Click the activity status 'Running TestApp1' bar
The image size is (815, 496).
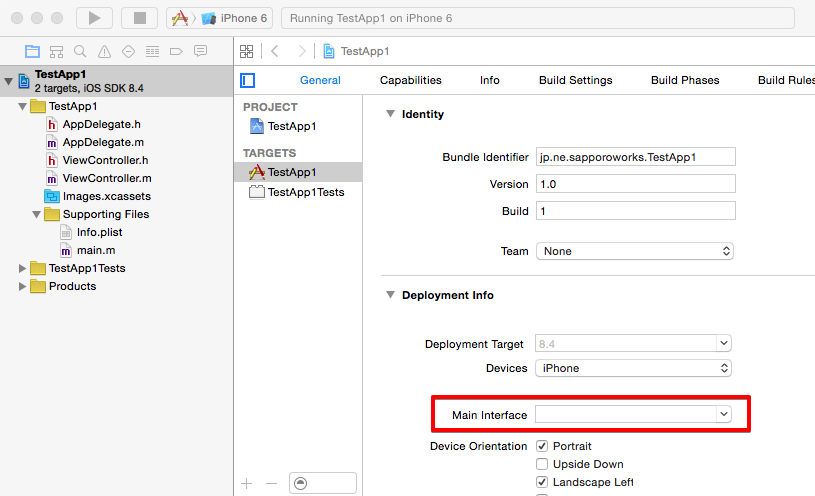click(538, 18)
